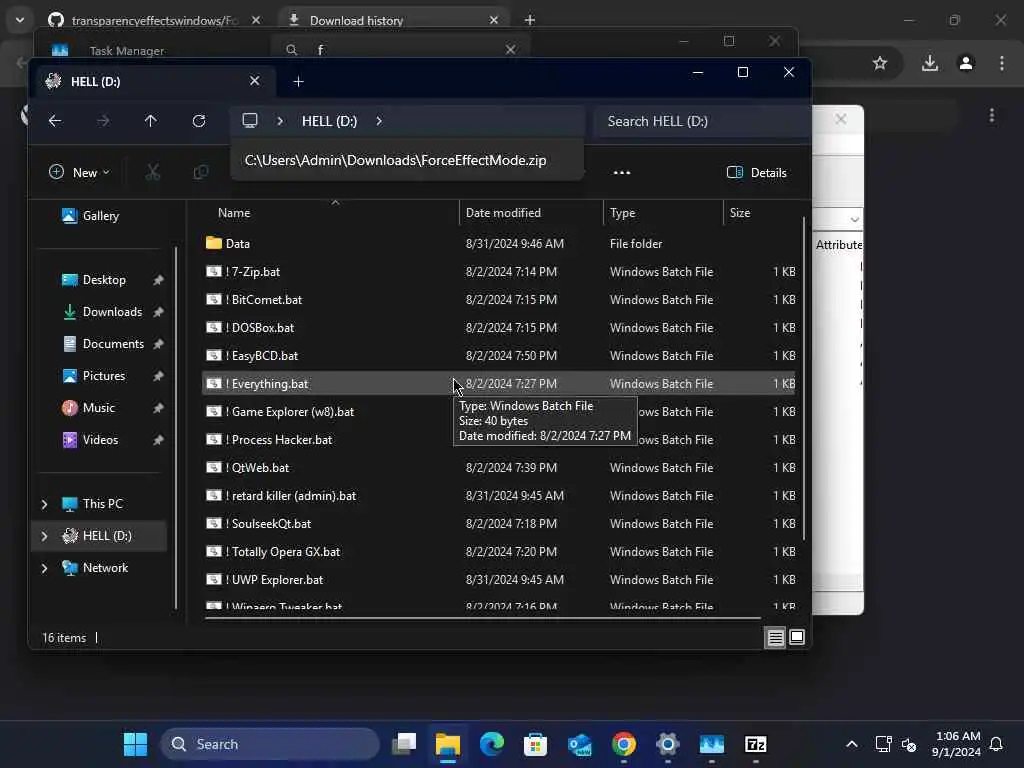Unpin Desktop using its pin icon
Screen dimensions: 1024x768
pyautogui.click(x=158, y=280)
